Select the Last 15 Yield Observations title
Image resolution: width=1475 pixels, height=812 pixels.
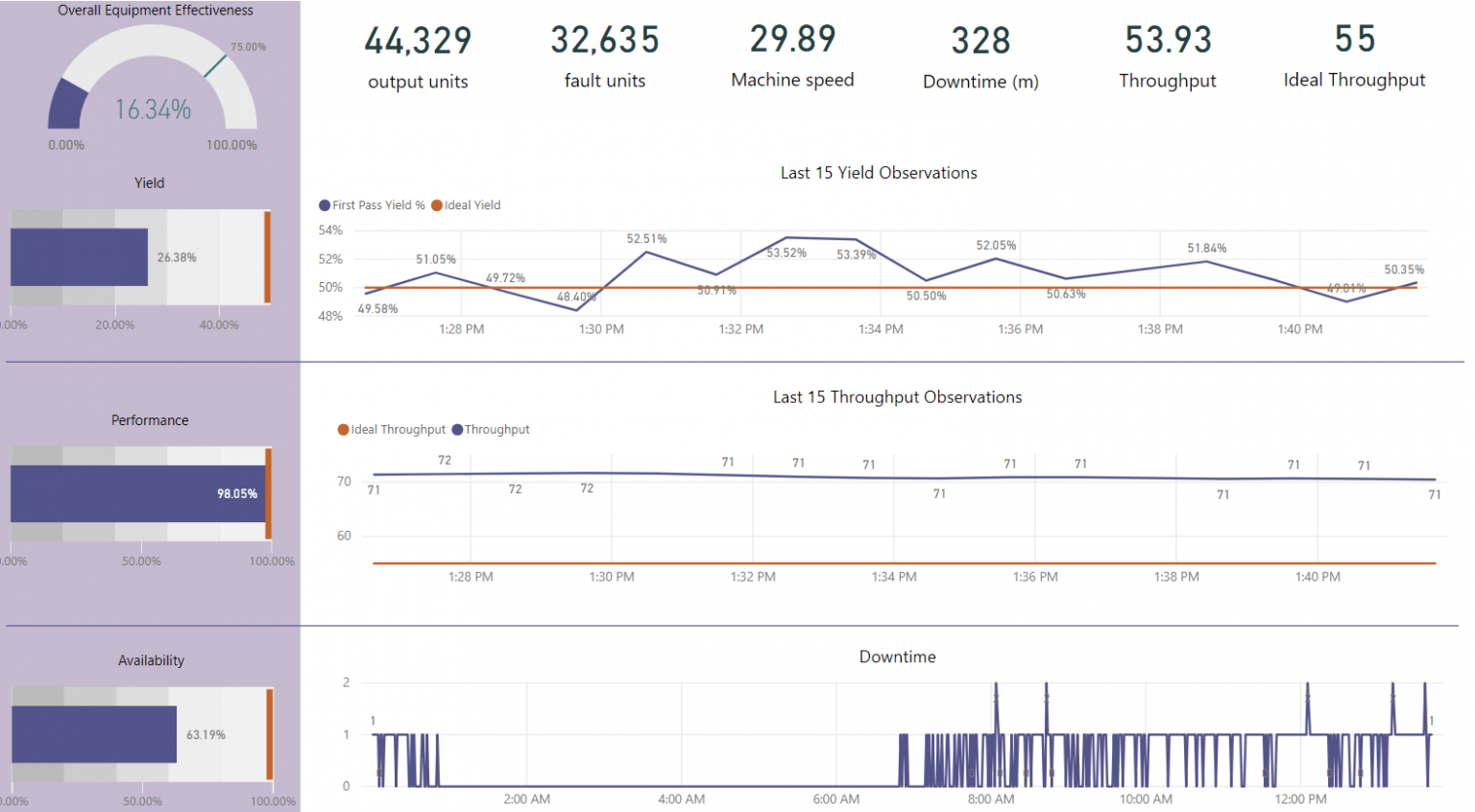click(878, 172)
